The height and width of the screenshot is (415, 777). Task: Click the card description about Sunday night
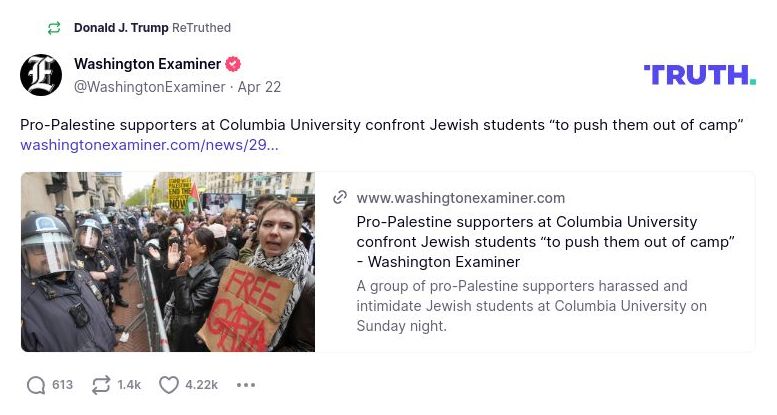click(x=531, y=306)
